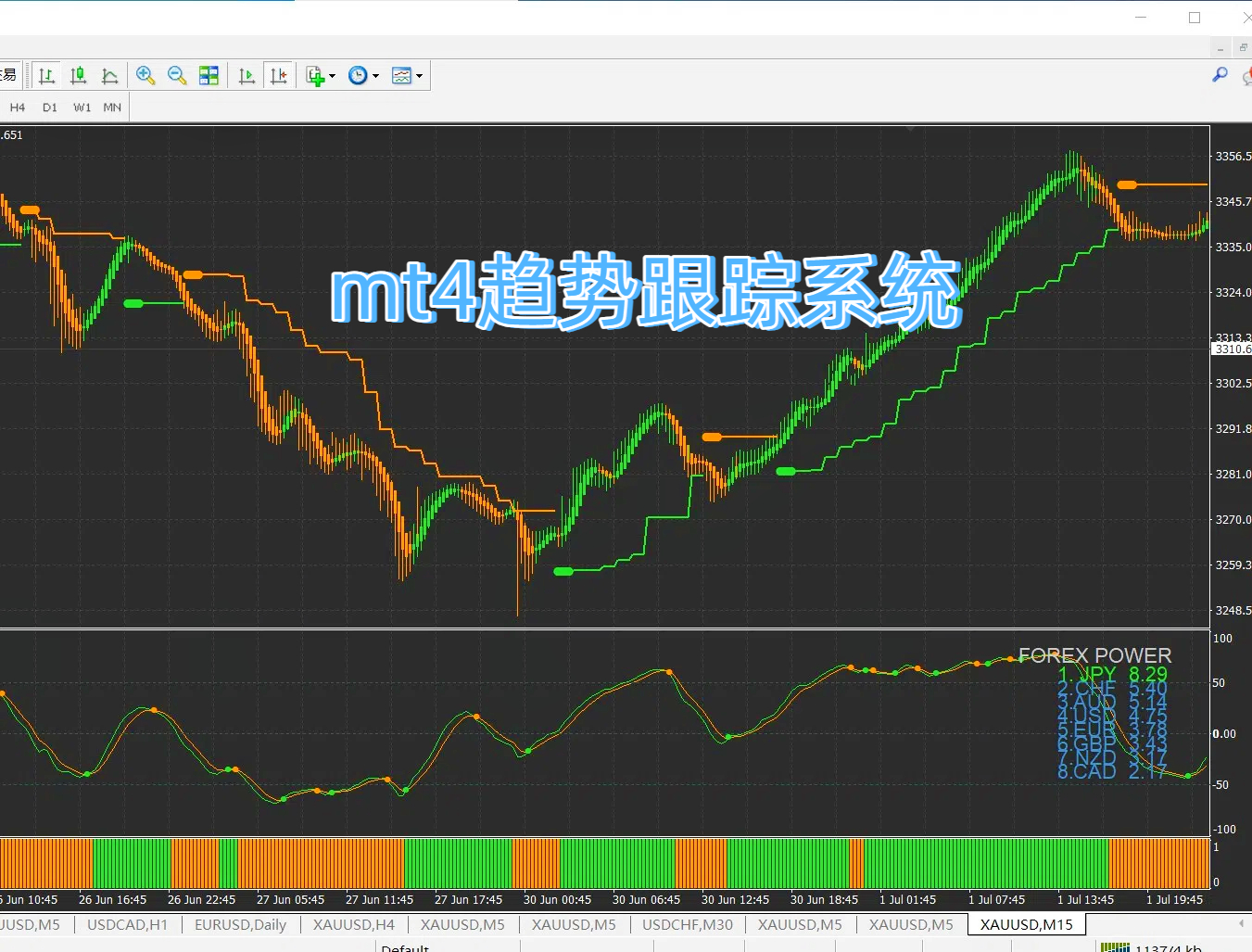Click the '27 Jun 05:45' time label
1252x952 pixels.
click(x=290, y=899)
